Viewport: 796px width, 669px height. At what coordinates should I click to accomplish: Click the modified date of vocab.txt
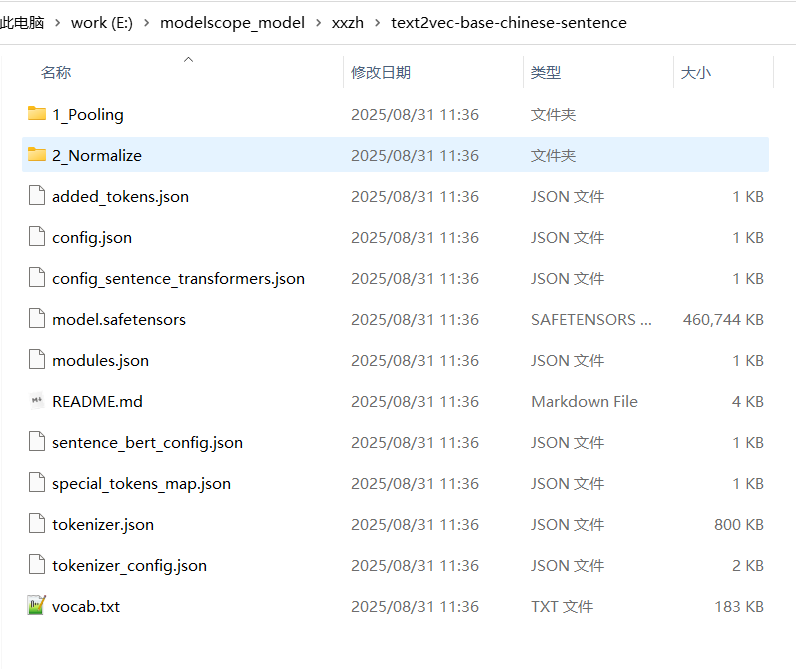[415, 607]
